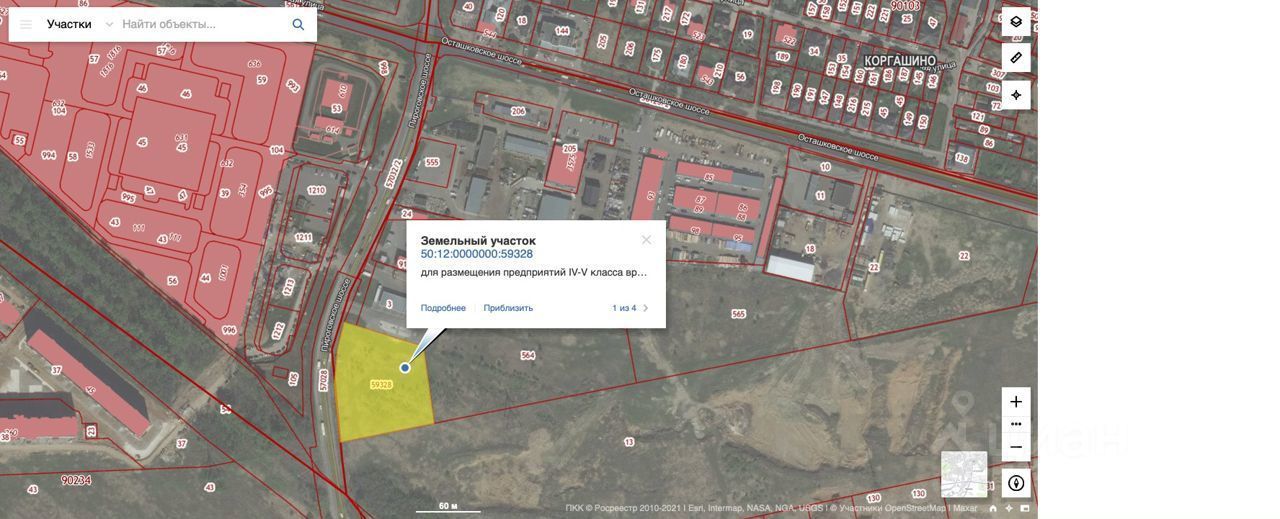This screenshot has width=1280, height=519.
Task: Click parcel labeled 565 on map
Action: click(738, 314)
